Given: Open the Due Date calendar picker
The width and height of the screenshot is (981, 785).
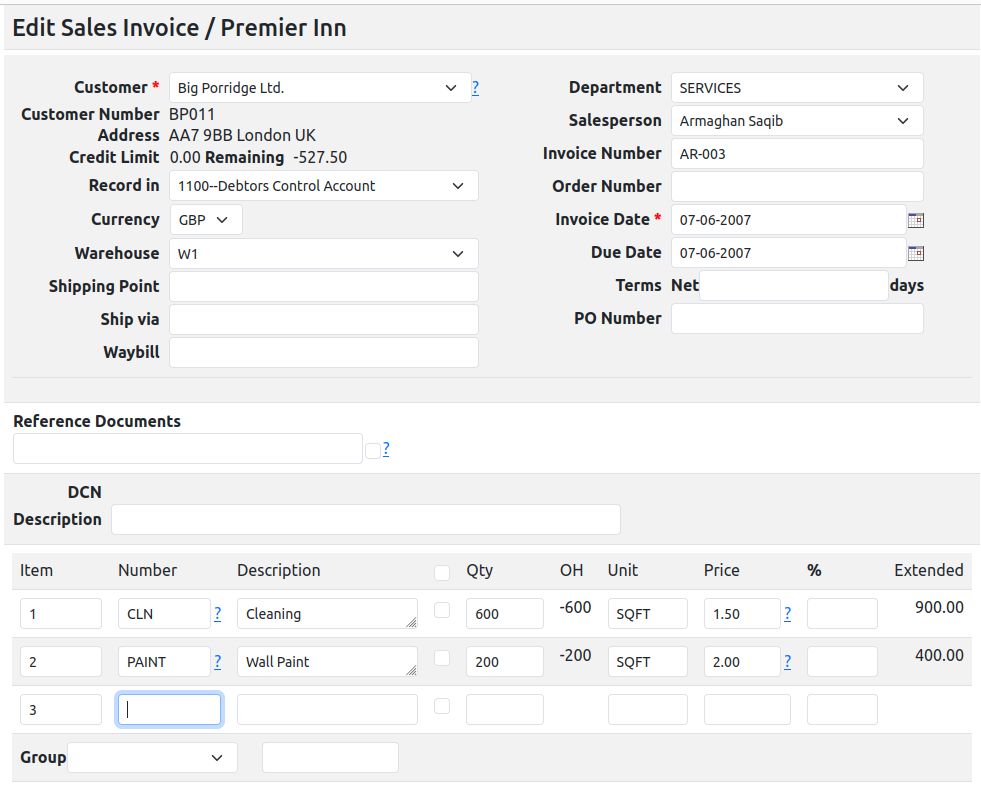Looking at the screenshot, I should (x=915, y=253).
